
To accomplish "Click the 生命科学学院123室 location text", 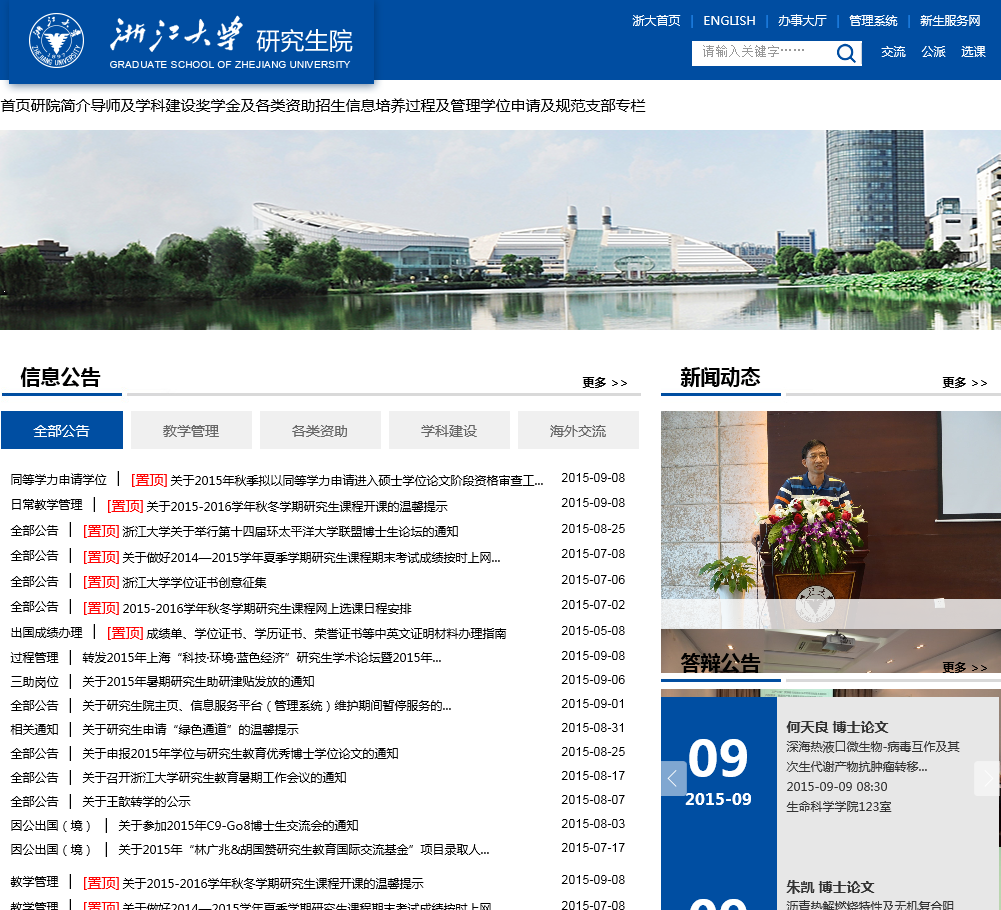I will (x=838, y=807).
